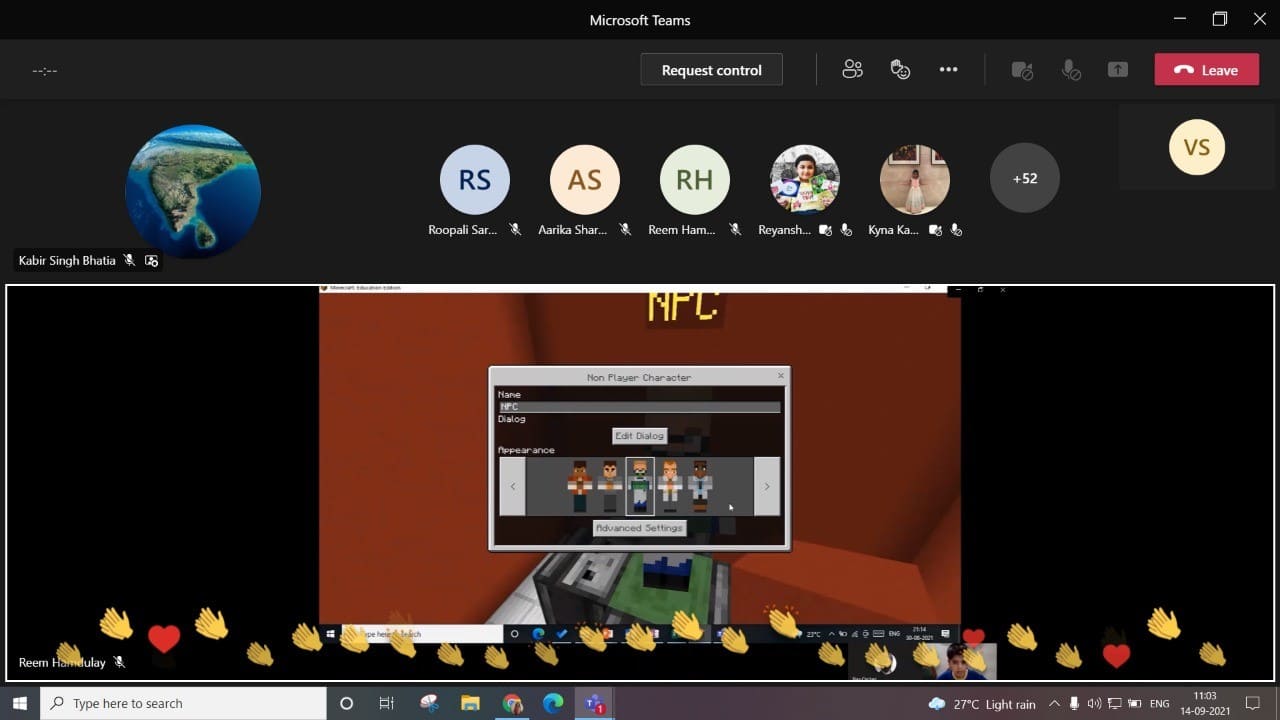The width and height of the screenshot is (1280, 720).
Task: Expand the hidden system tray icons
Action: pos(1053,704)
